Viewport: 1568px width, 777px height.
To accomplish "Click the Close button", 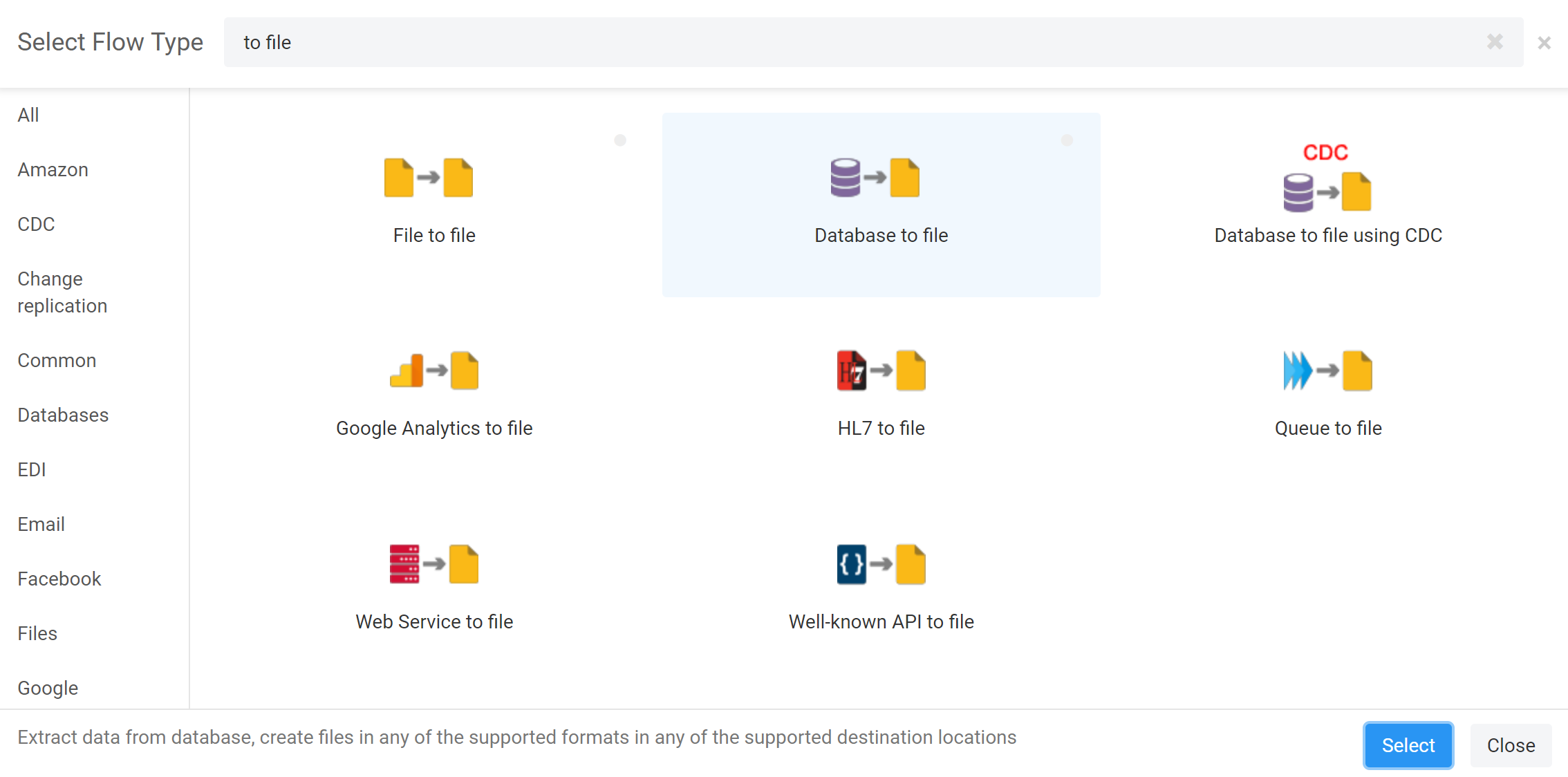I will point(1511,745).
